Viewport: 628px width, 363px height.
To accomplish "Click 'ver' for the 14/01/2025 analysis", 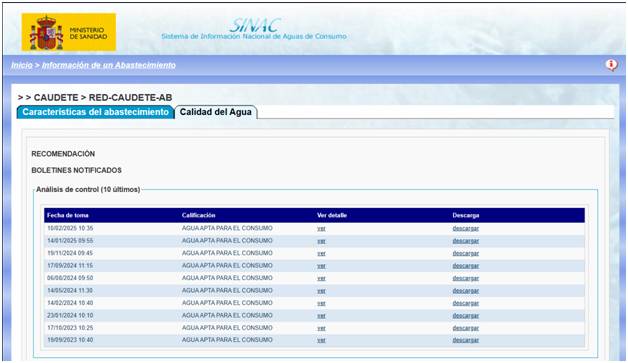I will point(321,241).
